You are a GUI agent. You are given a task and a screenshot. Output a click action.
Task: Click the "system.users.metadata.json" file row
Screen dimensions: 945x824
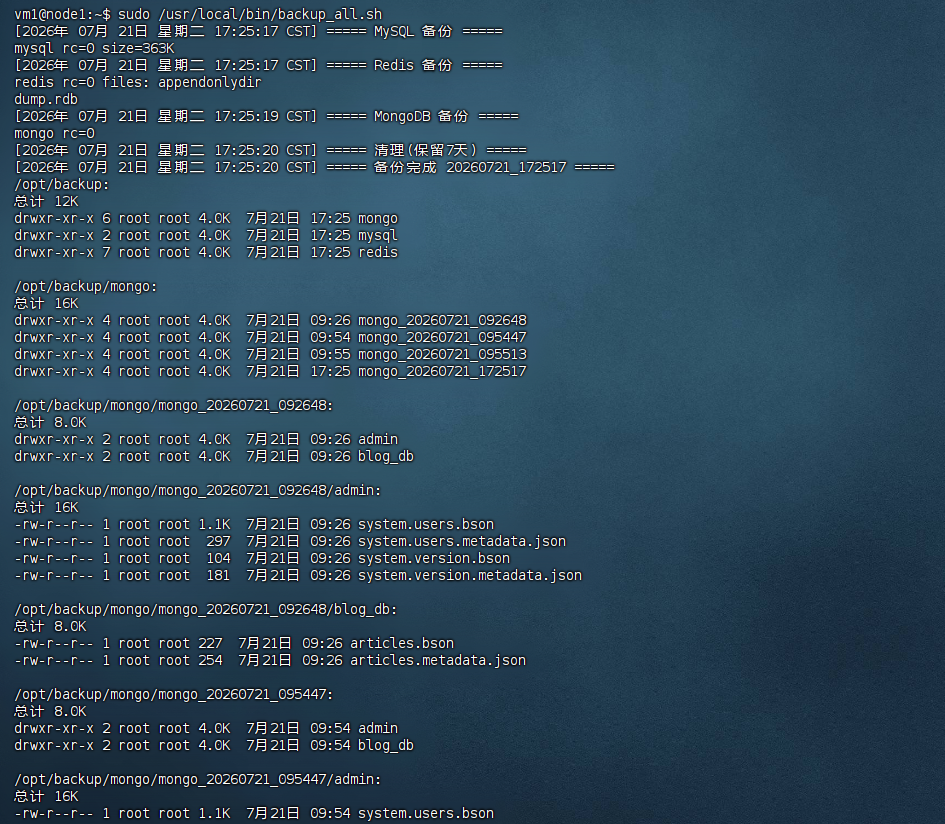pos(290,541)
